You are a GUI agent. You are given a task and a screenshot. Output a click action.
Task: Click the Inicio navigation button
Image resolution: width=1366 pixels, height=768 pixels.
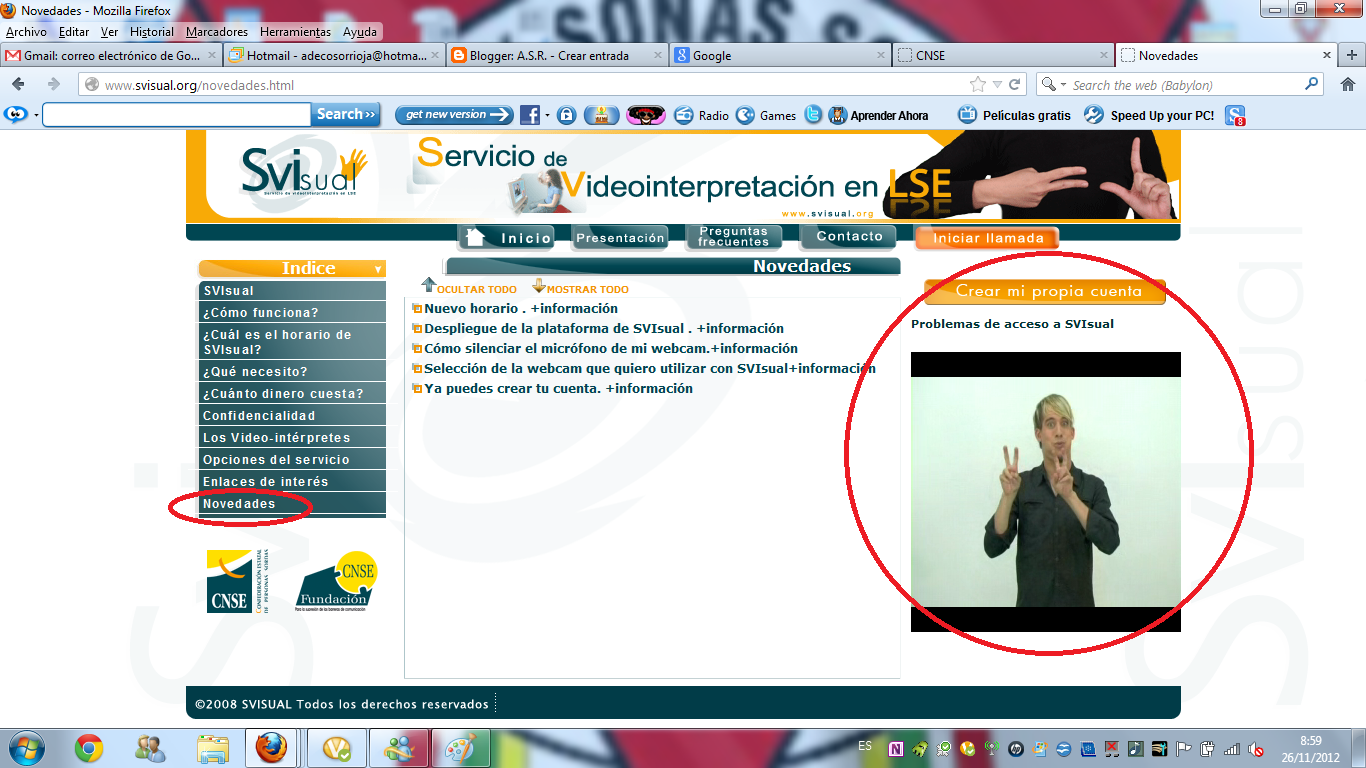click(x=508, y=238)
